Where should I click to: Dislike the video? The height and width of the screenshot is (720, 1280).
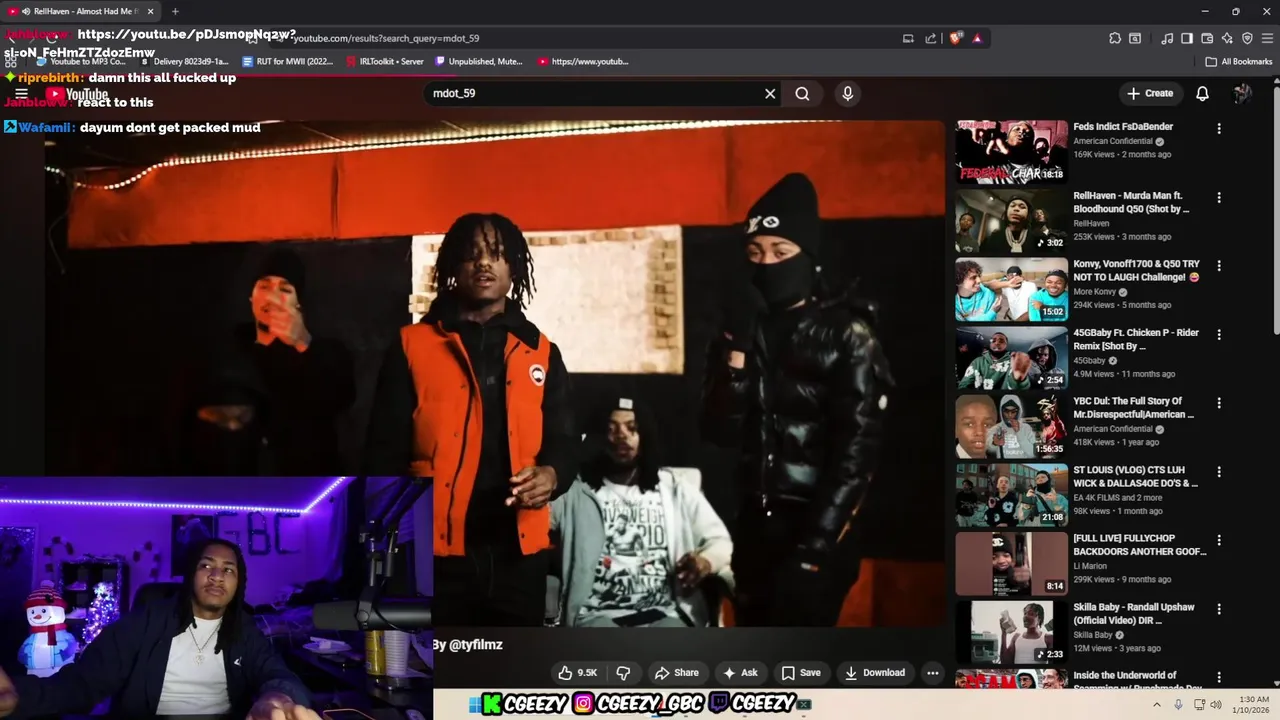pyautogui.click(x=623, y=673)
